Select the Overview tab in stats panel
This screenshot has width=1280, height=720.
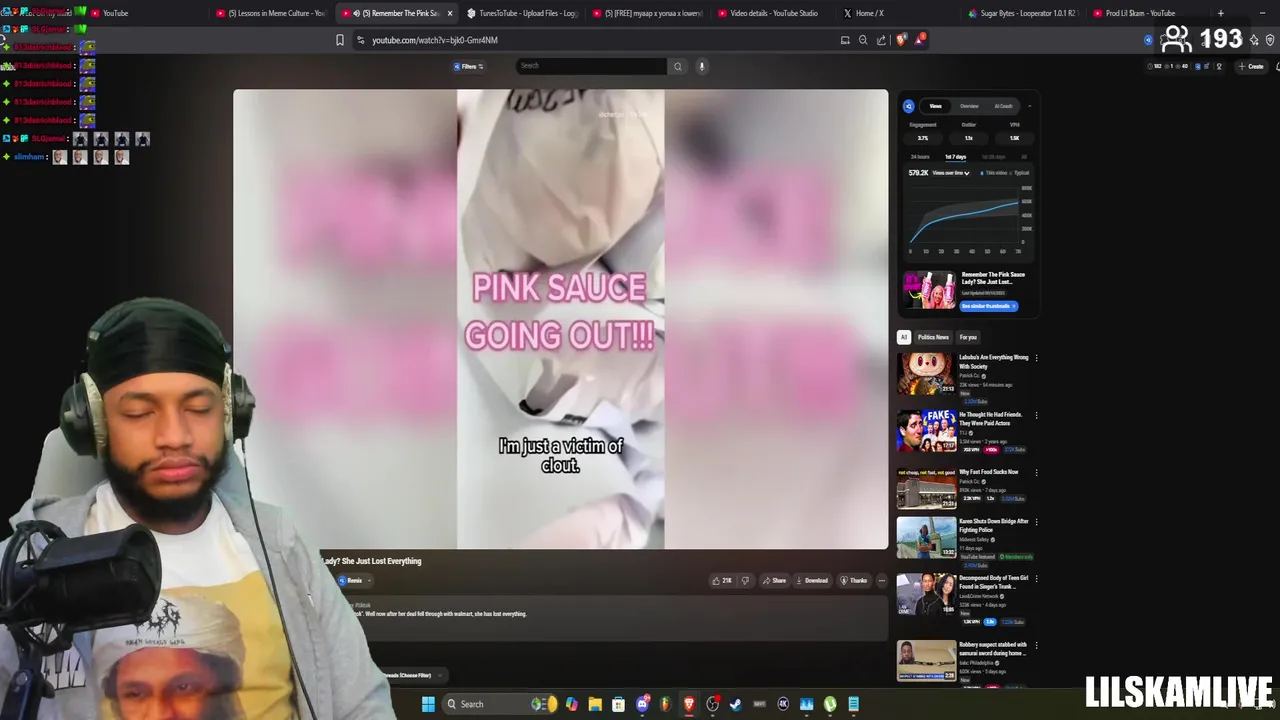(x=969, y=106)
